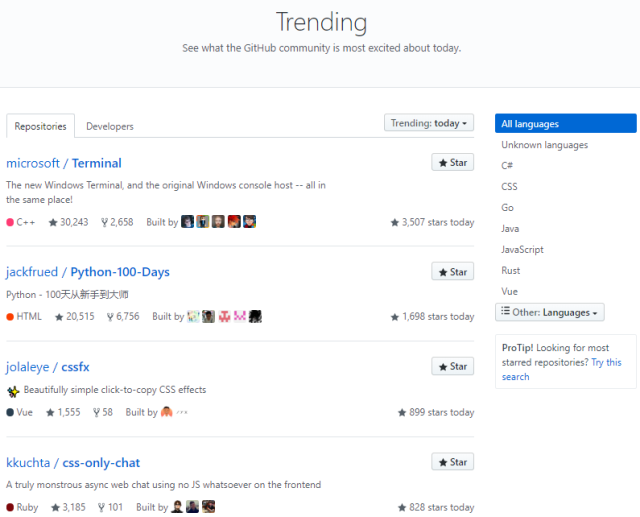640x517 pixels.
Task: Click '1,698 stars today' text
Action: [x=432, y=317]
